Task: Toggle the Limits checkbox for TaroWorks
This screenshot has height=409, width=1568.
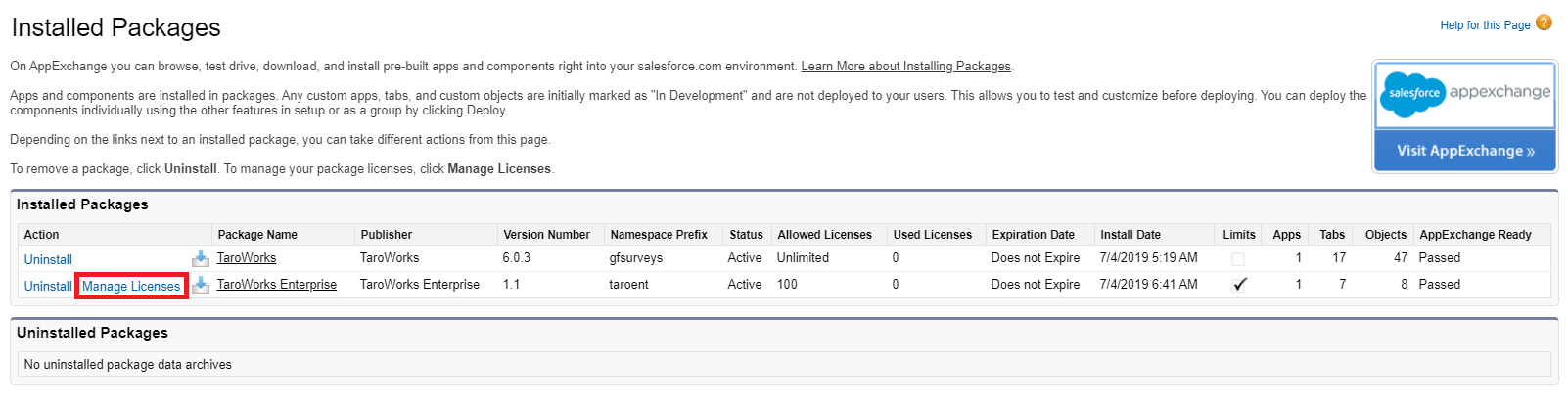Action: click(1238, 259)
